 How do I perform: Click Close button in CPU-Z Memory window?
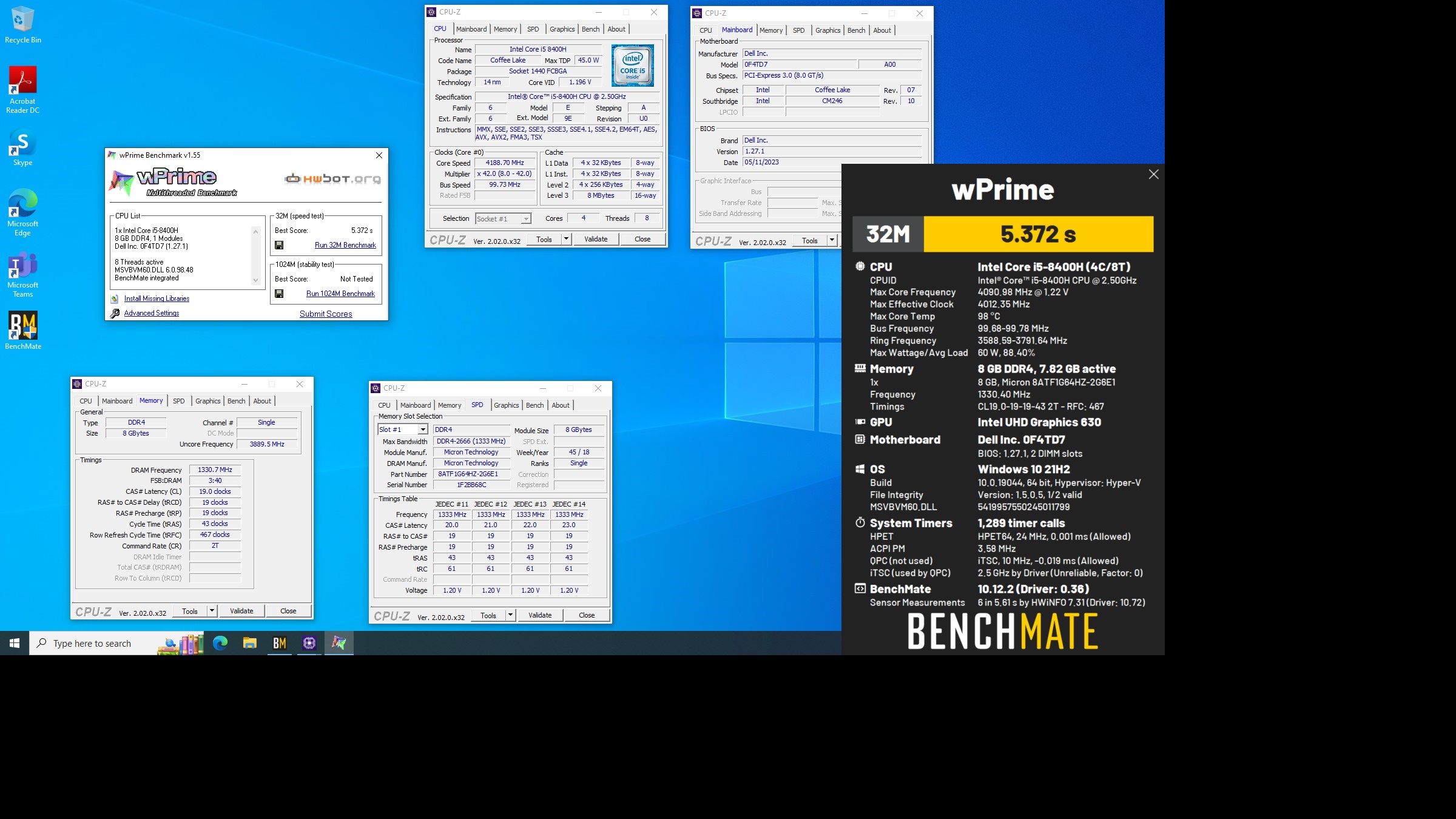[288, 611]
